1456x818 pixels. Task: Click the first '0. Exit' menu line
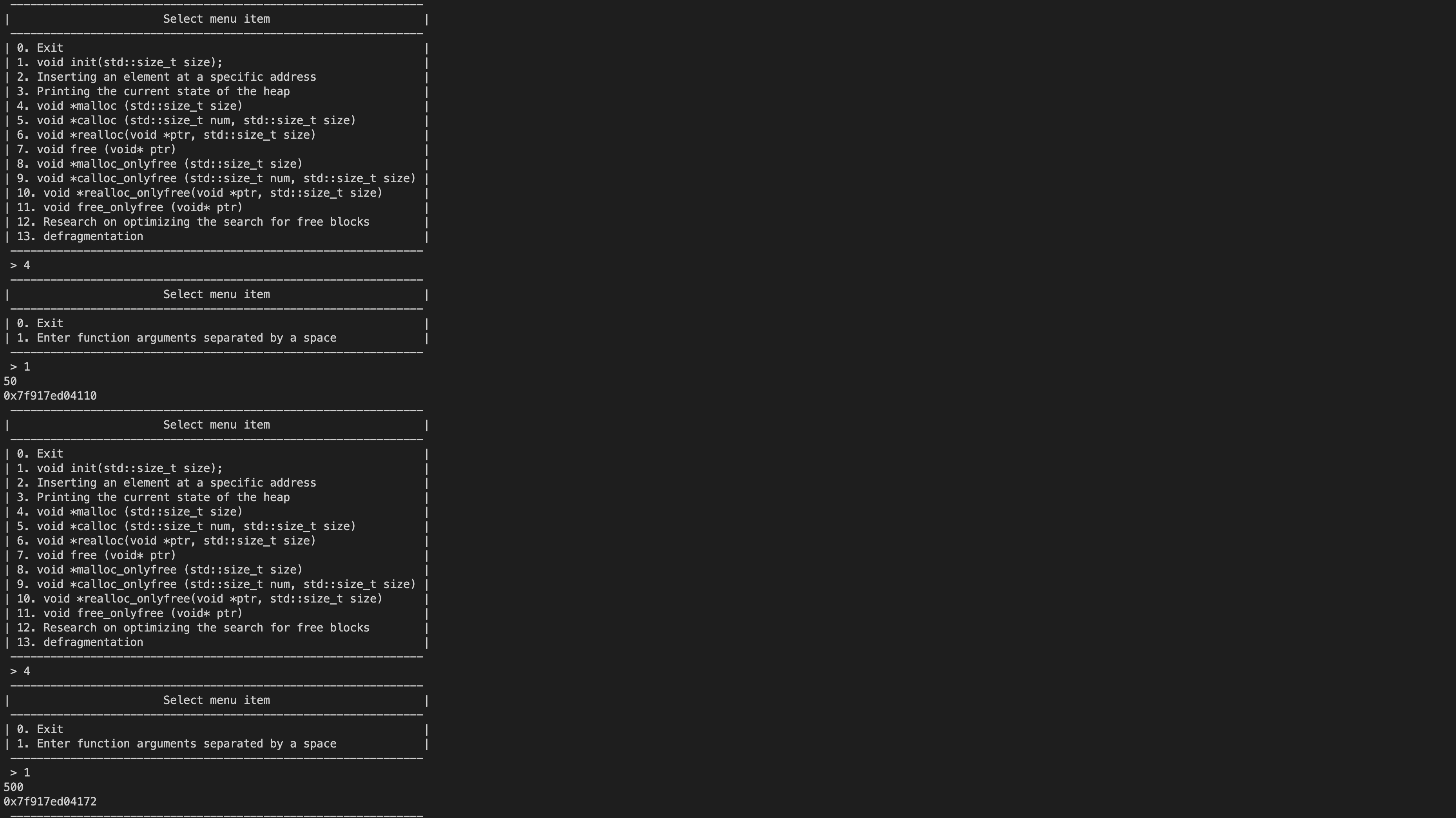point(40,48)
